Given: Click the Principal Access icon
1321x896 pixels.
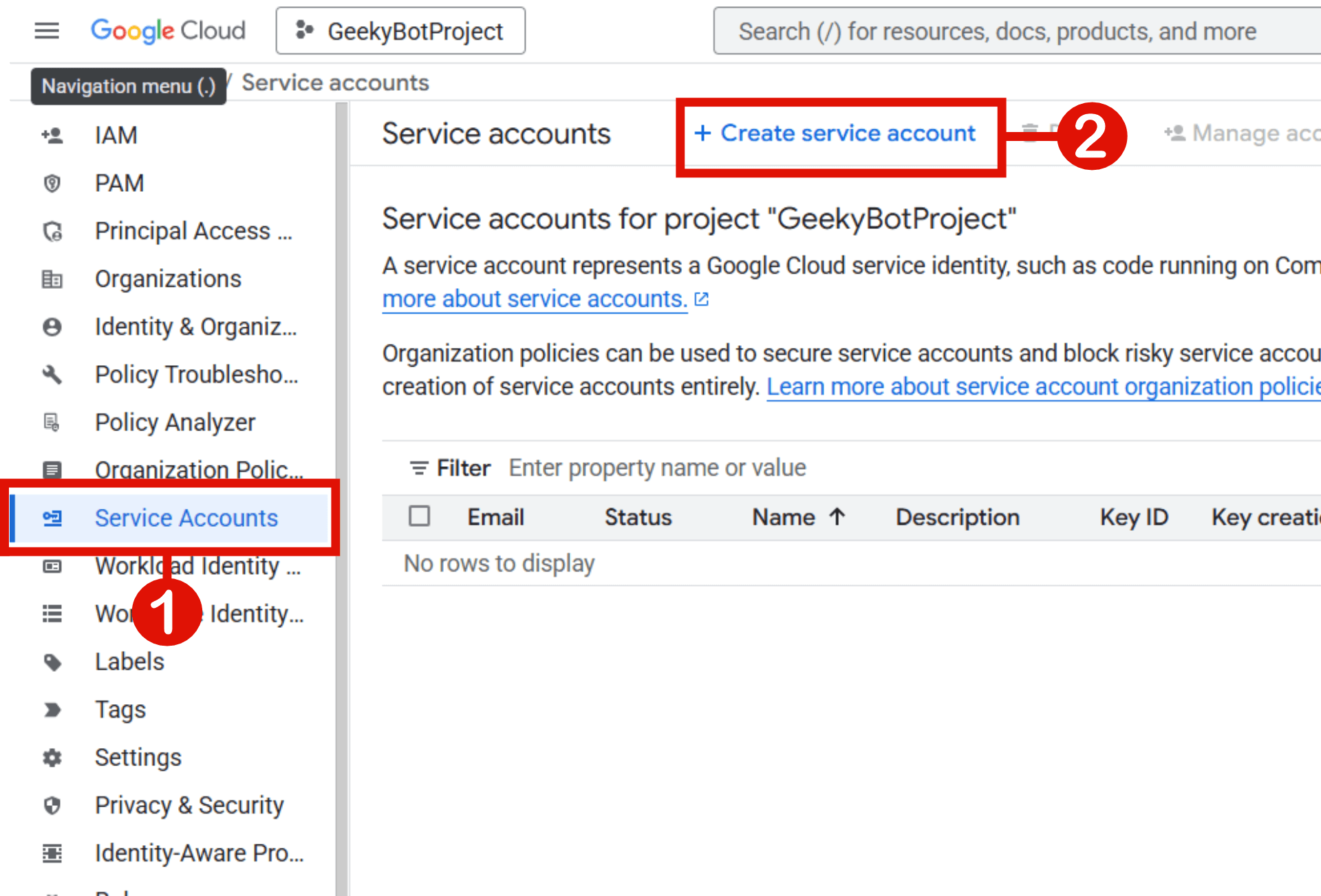Looking at the screenshot, I should point(52,231).
